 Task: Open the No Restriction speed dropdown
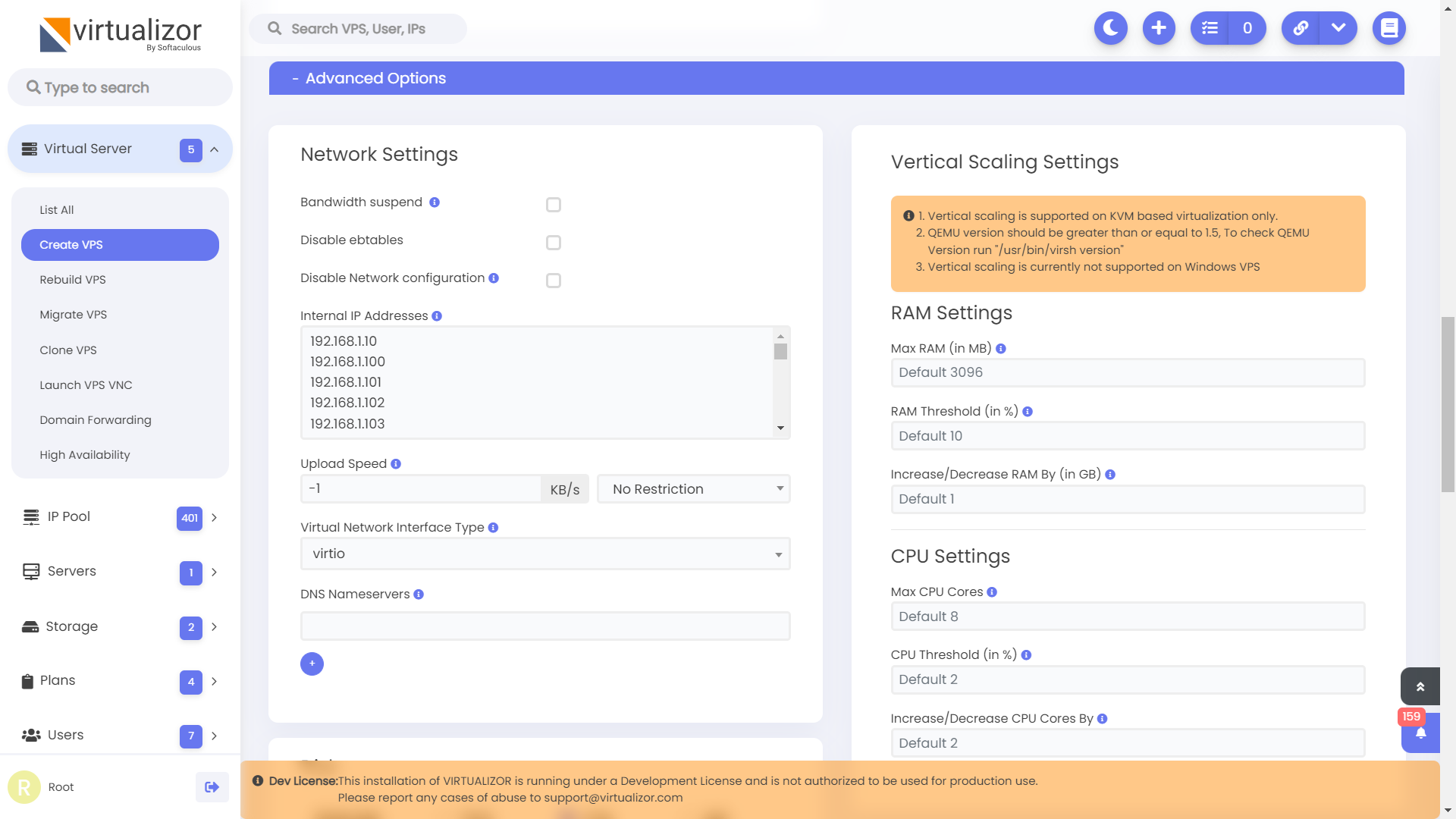coord(694,489)
